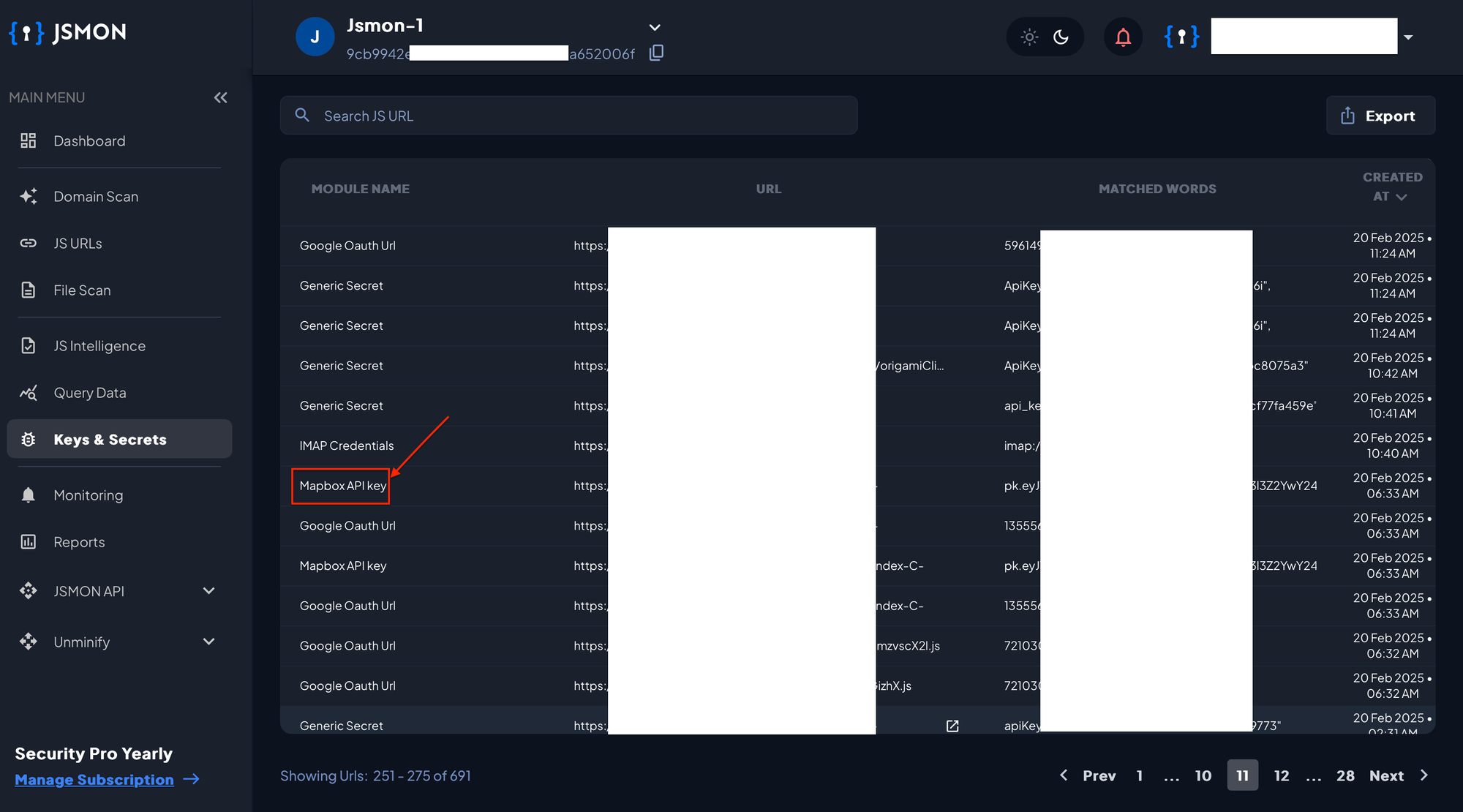Go to page 1
Screen dimensions: 1463x812
[1139, 776]
